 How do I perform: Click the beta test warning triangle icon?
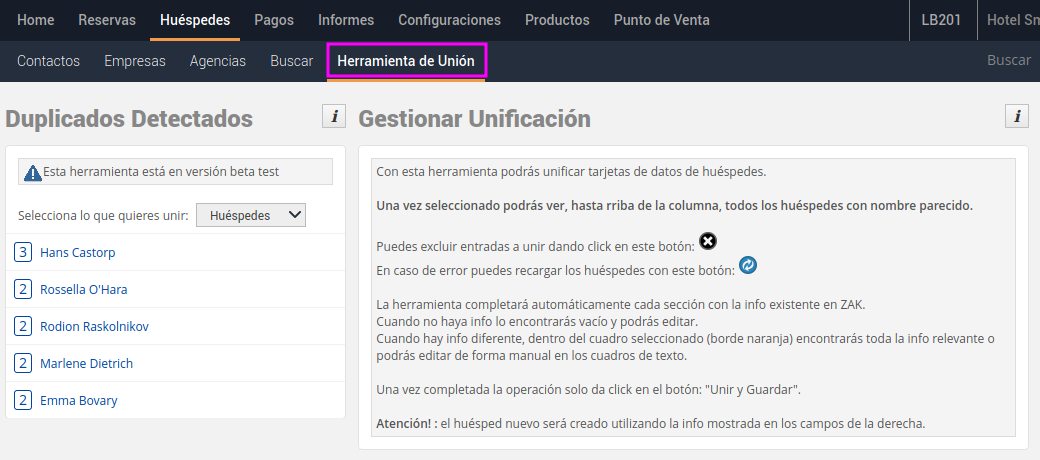click(x=32, y=172)
